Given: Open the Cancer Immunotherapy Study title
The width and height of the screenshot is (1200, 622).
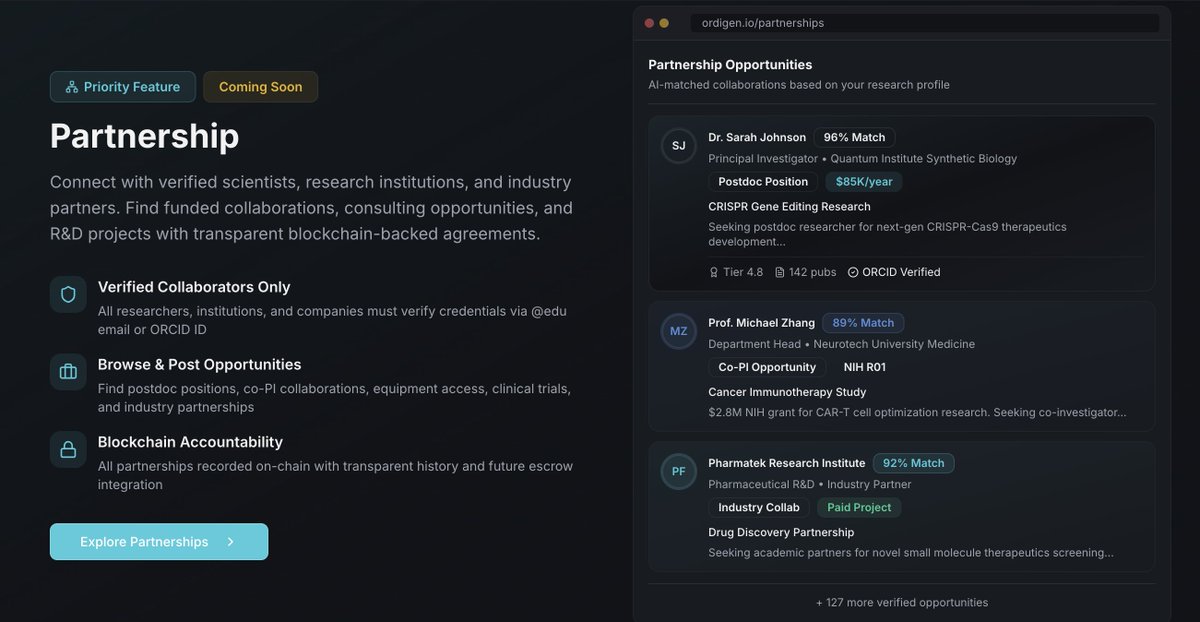Looking at the screenshot, I should (x=787, y=392).
